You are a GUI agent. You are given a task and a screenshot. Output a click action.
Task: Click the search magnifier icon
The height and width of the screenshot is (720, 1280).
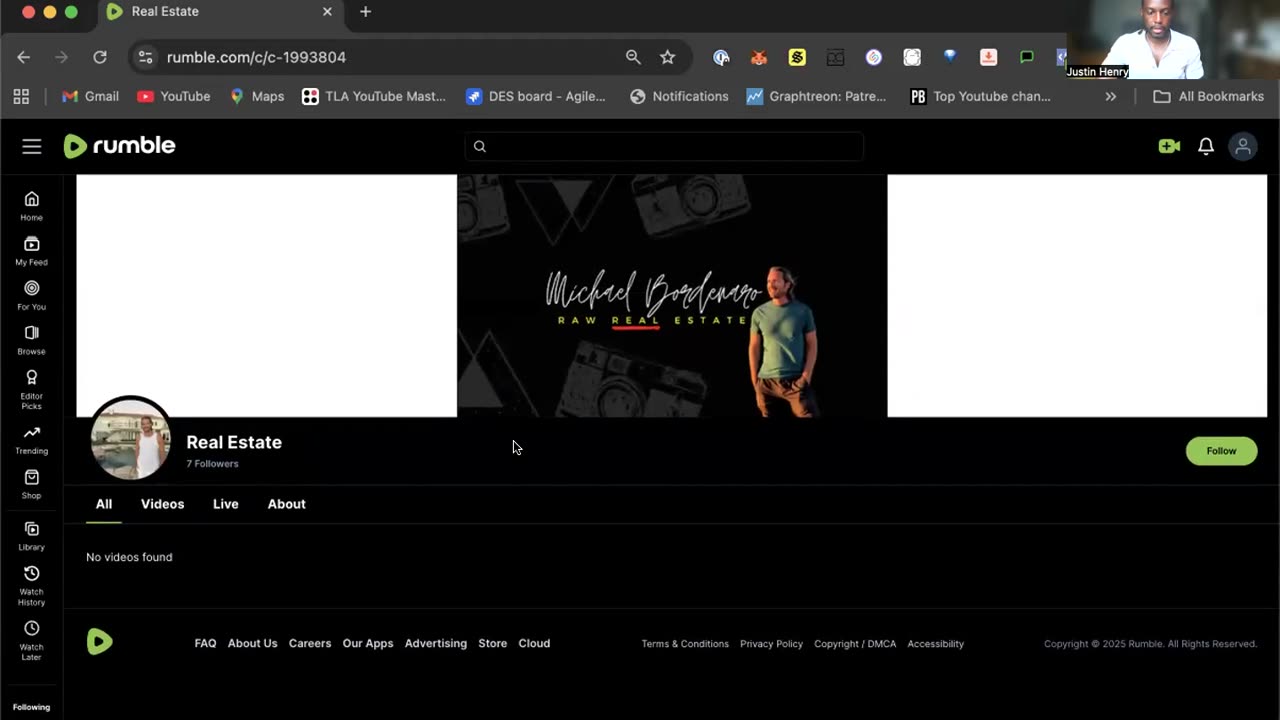tap(480, 146)
